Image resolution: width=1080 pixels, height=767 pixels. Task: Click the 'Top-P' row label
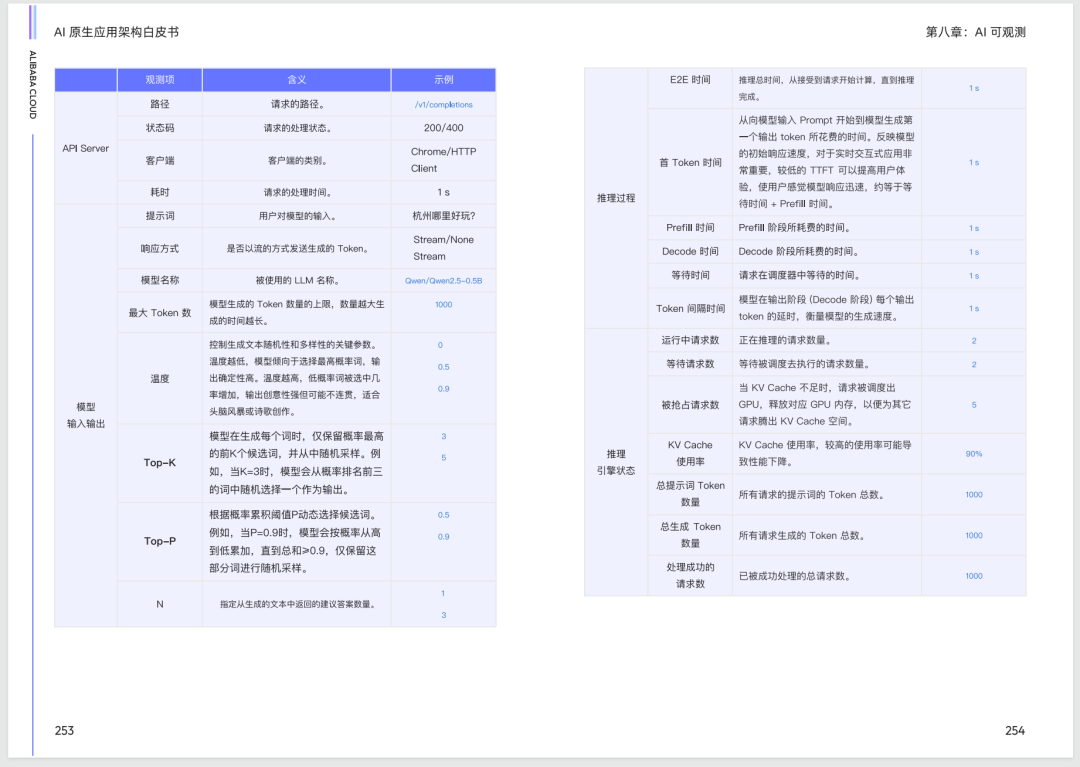[160, 541]
